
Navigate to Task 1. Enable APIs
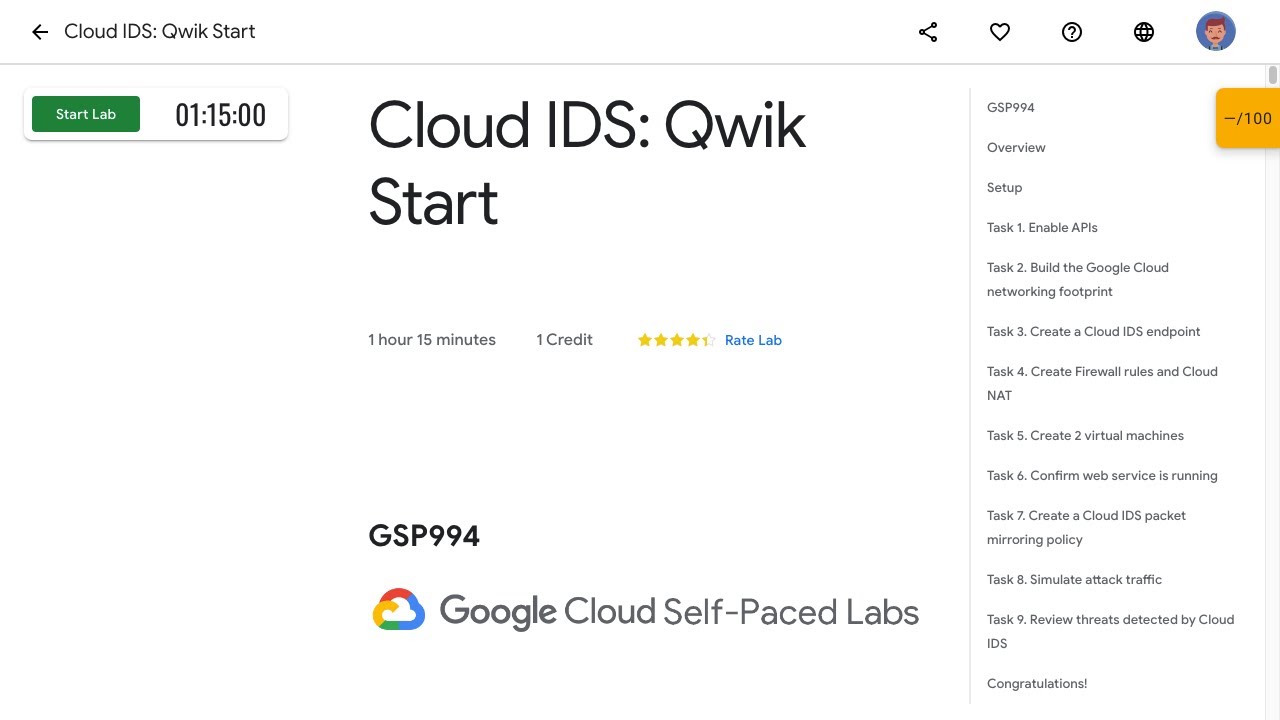point(1042,227)
